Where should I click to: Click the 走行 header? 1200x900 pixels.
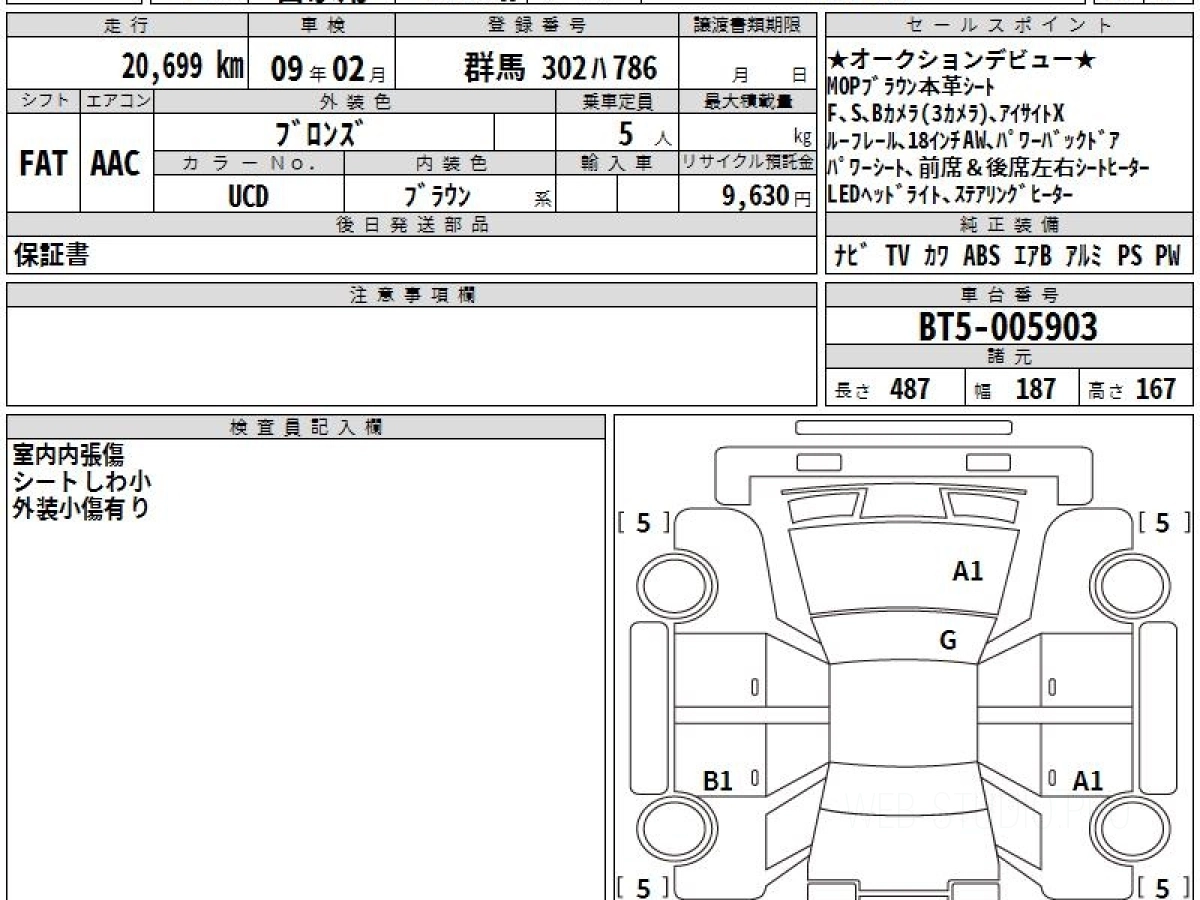126,27
